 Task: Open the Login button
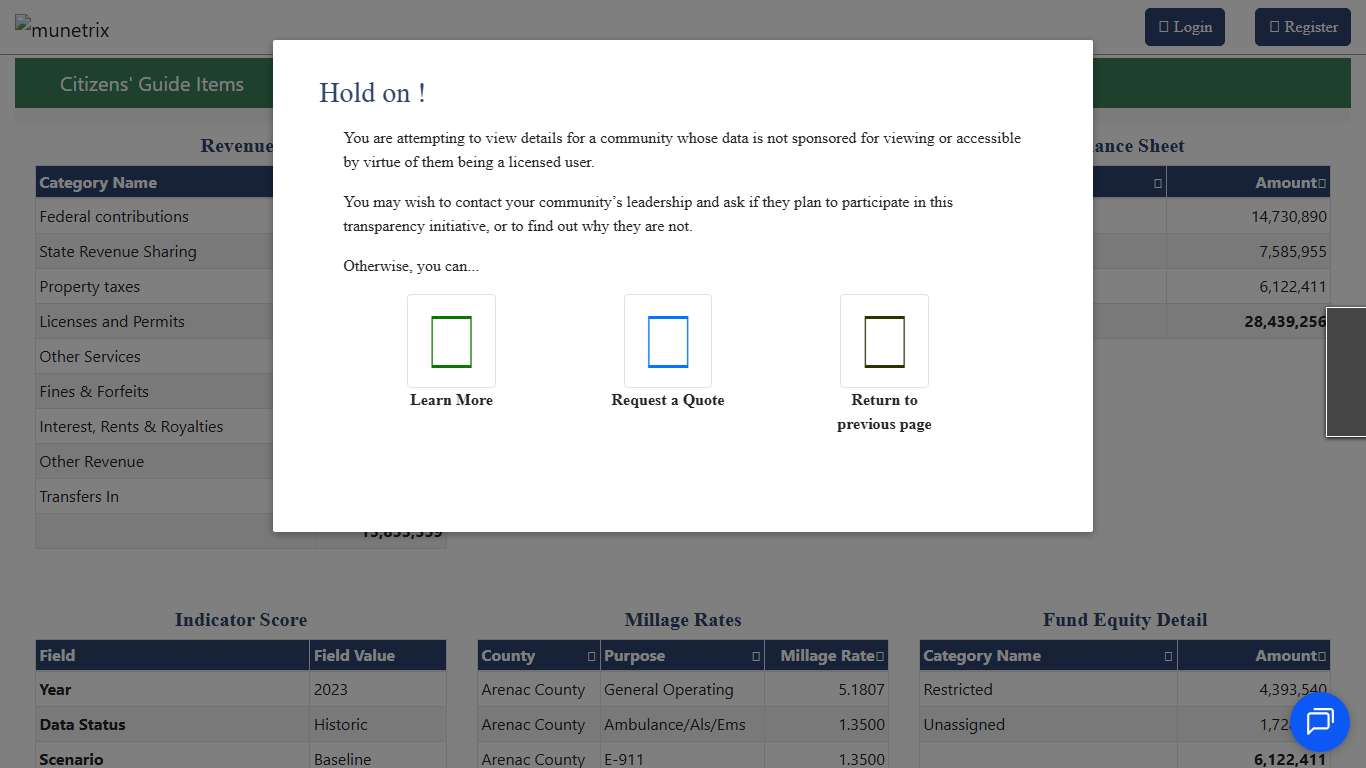(1185, 27)
